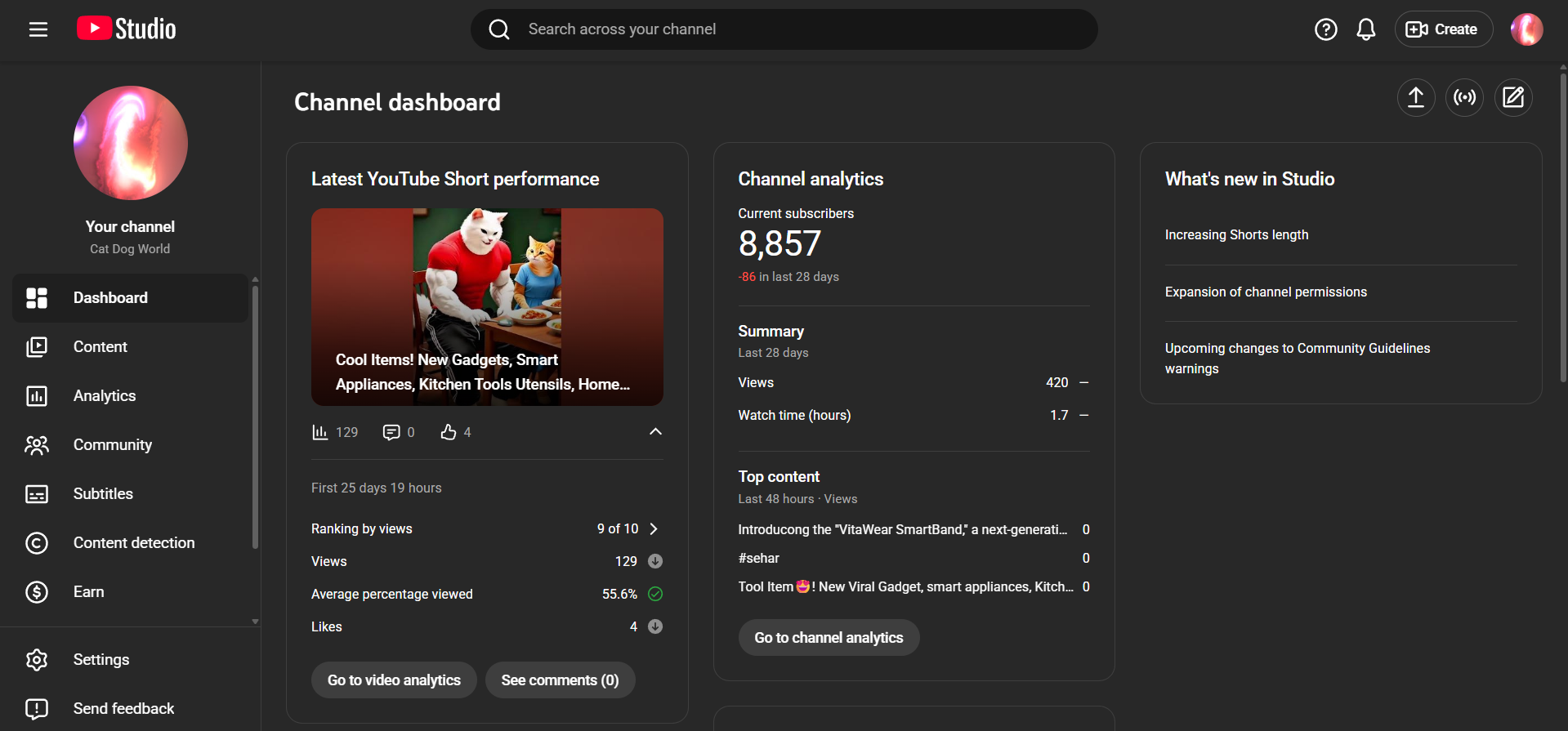
Task: Open the Earn section
Action: pyautogui.click(x=88, y=592)
